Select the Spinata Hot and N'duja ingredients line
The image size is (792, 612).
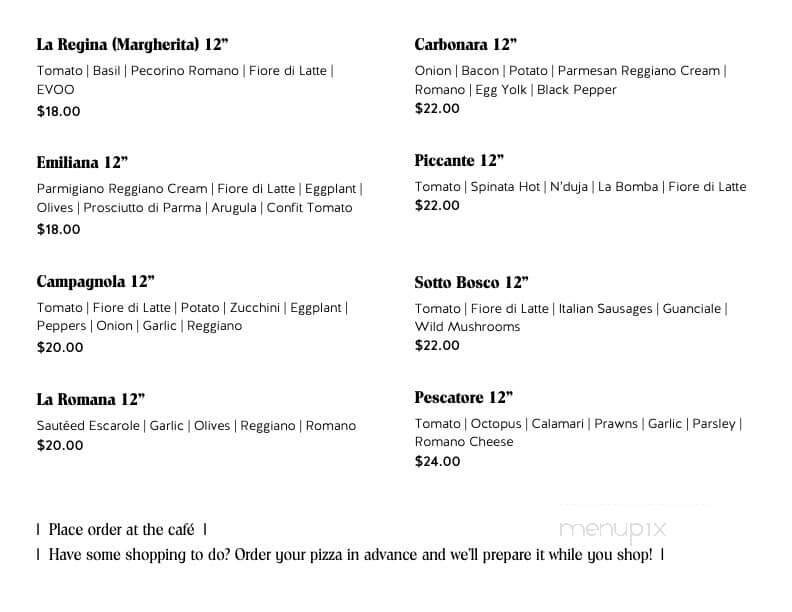580,186
